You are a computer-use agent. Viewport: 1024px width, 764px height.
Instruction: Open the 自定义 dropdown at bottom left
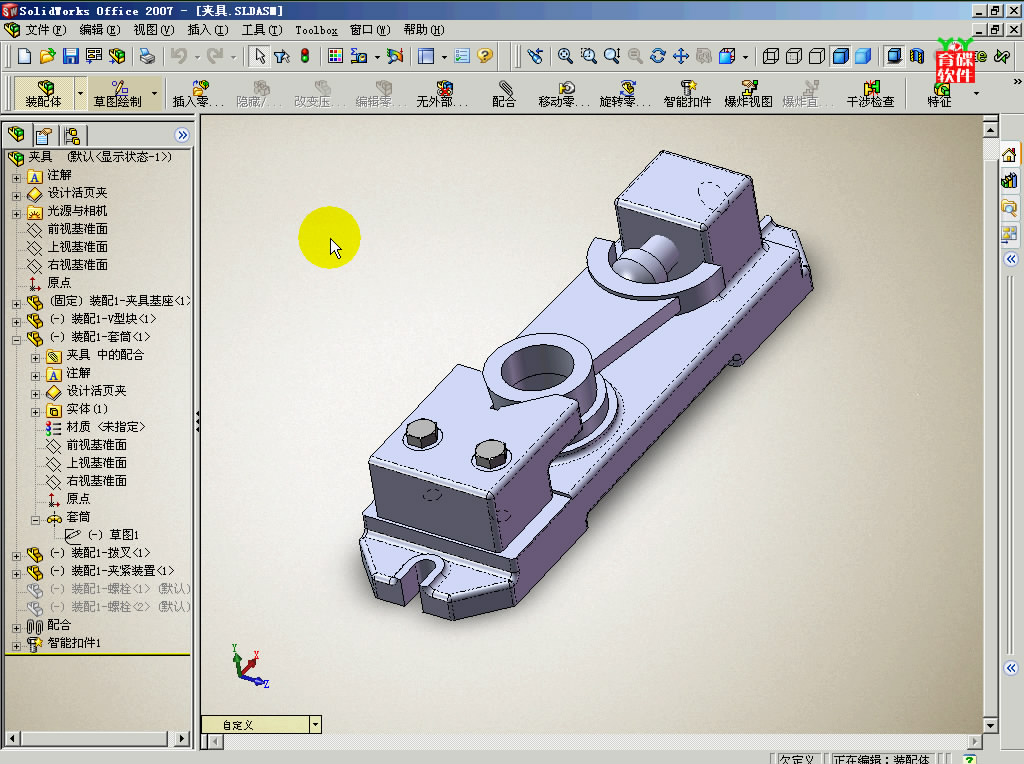click(x=315, y=724)
